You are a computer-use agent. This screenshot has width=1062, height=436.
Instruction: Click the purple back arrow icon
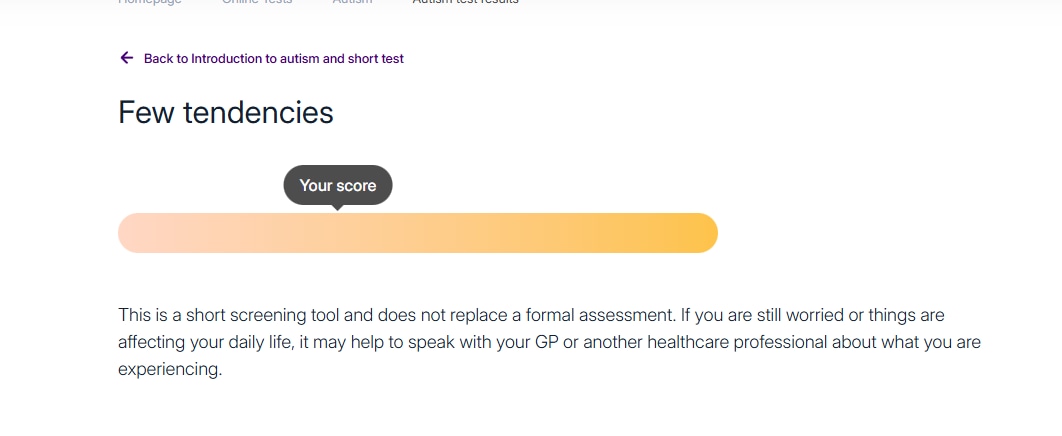coord(126,58)
